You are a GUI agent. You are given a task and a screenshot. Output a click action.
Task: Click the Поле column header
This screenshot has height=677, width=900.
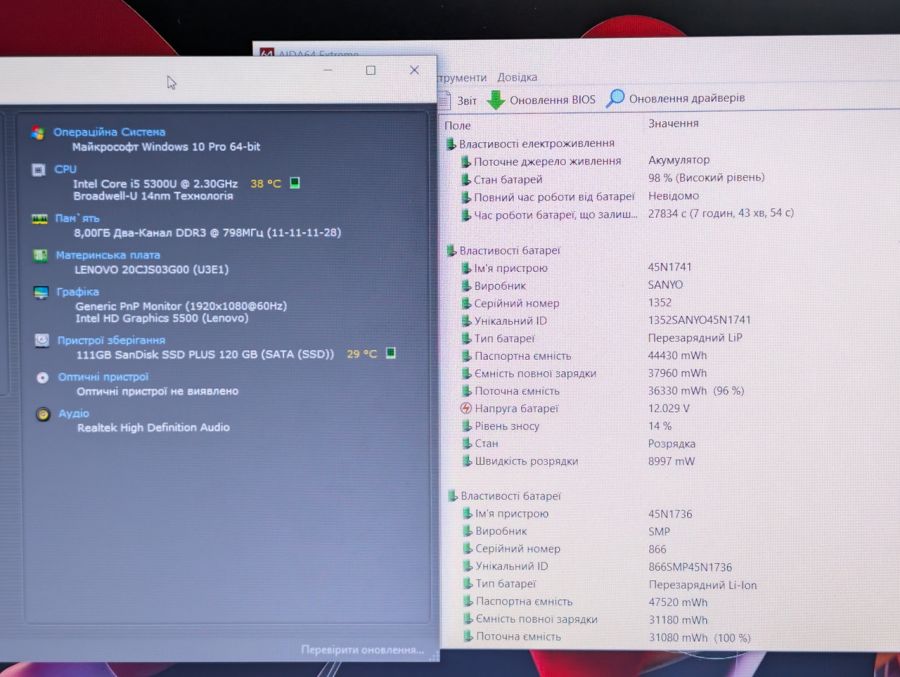click(x=457, y=125)
